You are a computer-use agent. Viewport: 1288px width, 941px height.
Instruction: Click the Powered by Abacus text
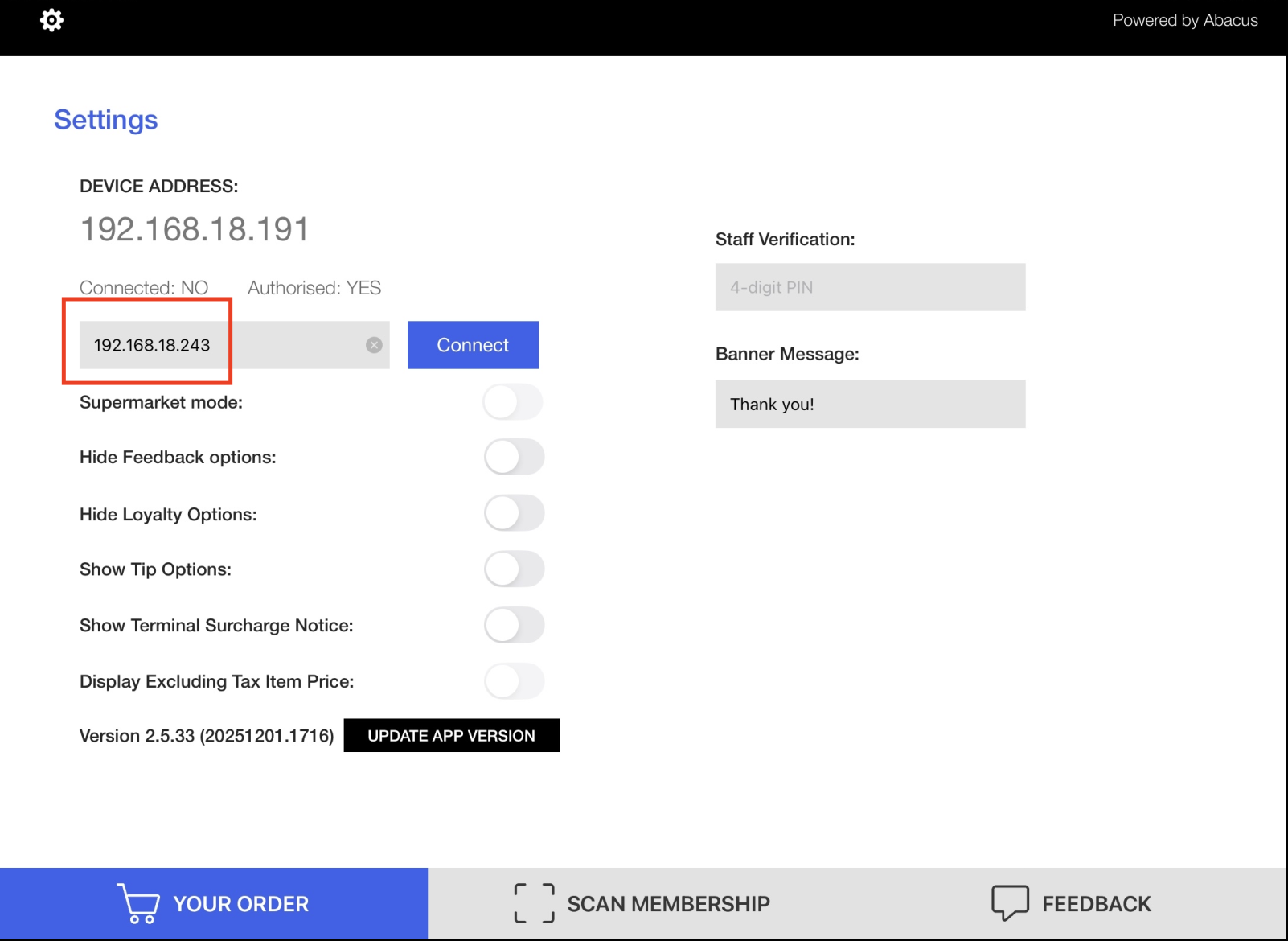pos(1185,20)
